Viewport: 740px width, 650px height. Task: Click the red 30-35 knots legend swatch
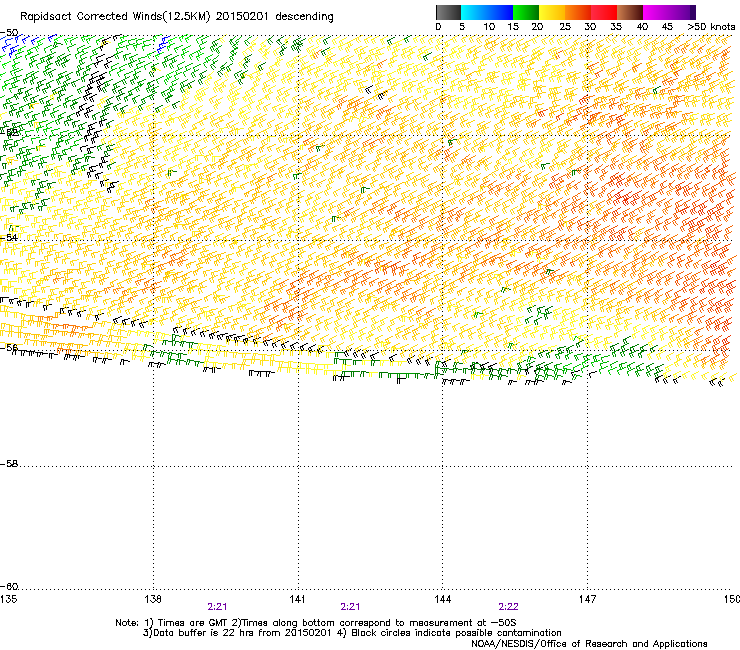pos(604,12)
